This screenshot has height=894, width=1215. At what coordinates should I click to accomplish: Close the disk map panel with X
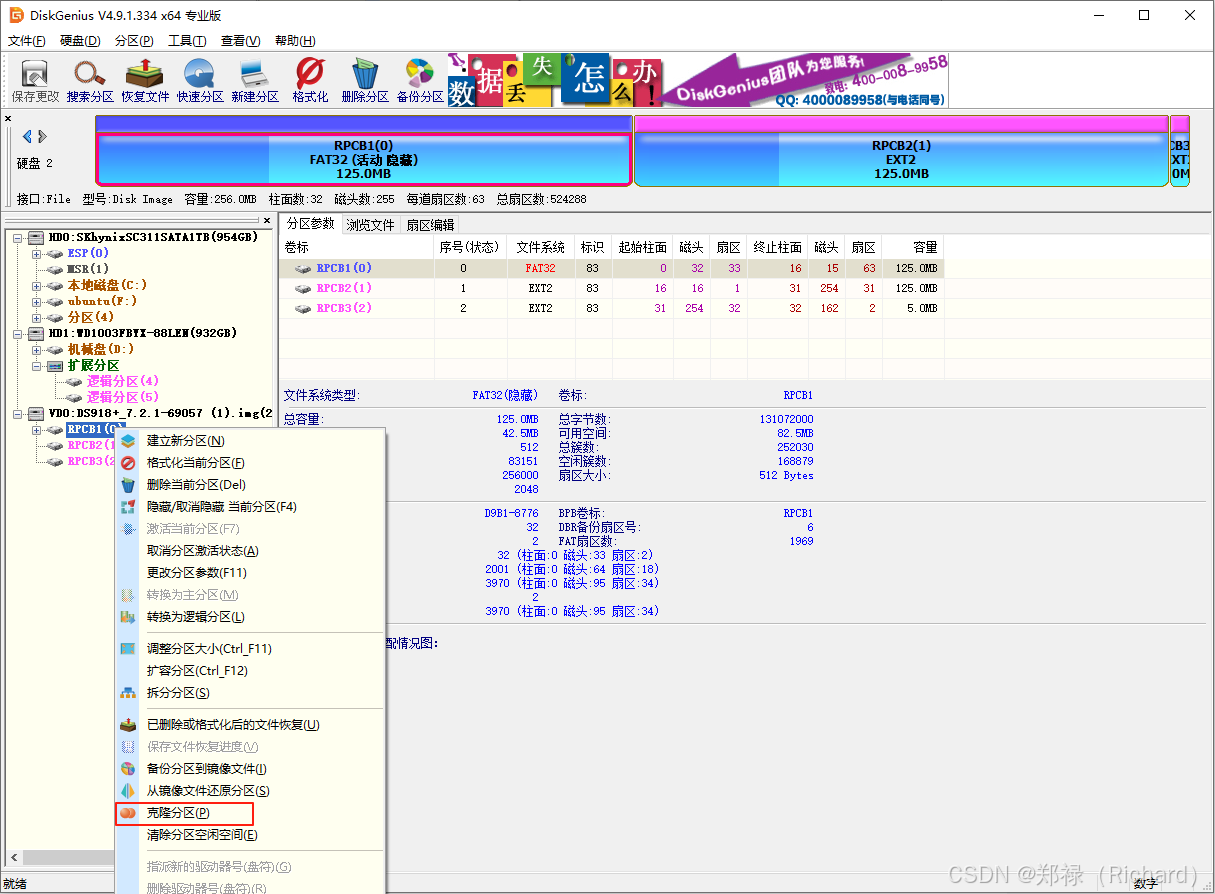click(8, 118)
